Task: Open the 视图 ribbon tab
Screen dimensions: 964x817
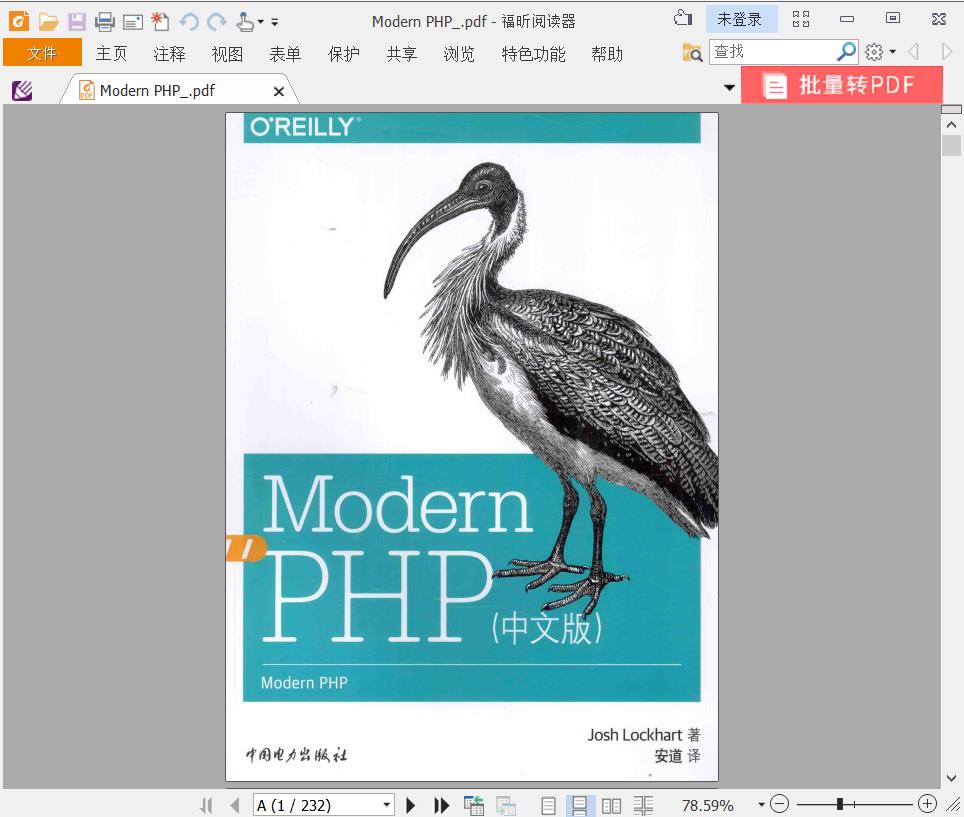Action: click(227, 54)
